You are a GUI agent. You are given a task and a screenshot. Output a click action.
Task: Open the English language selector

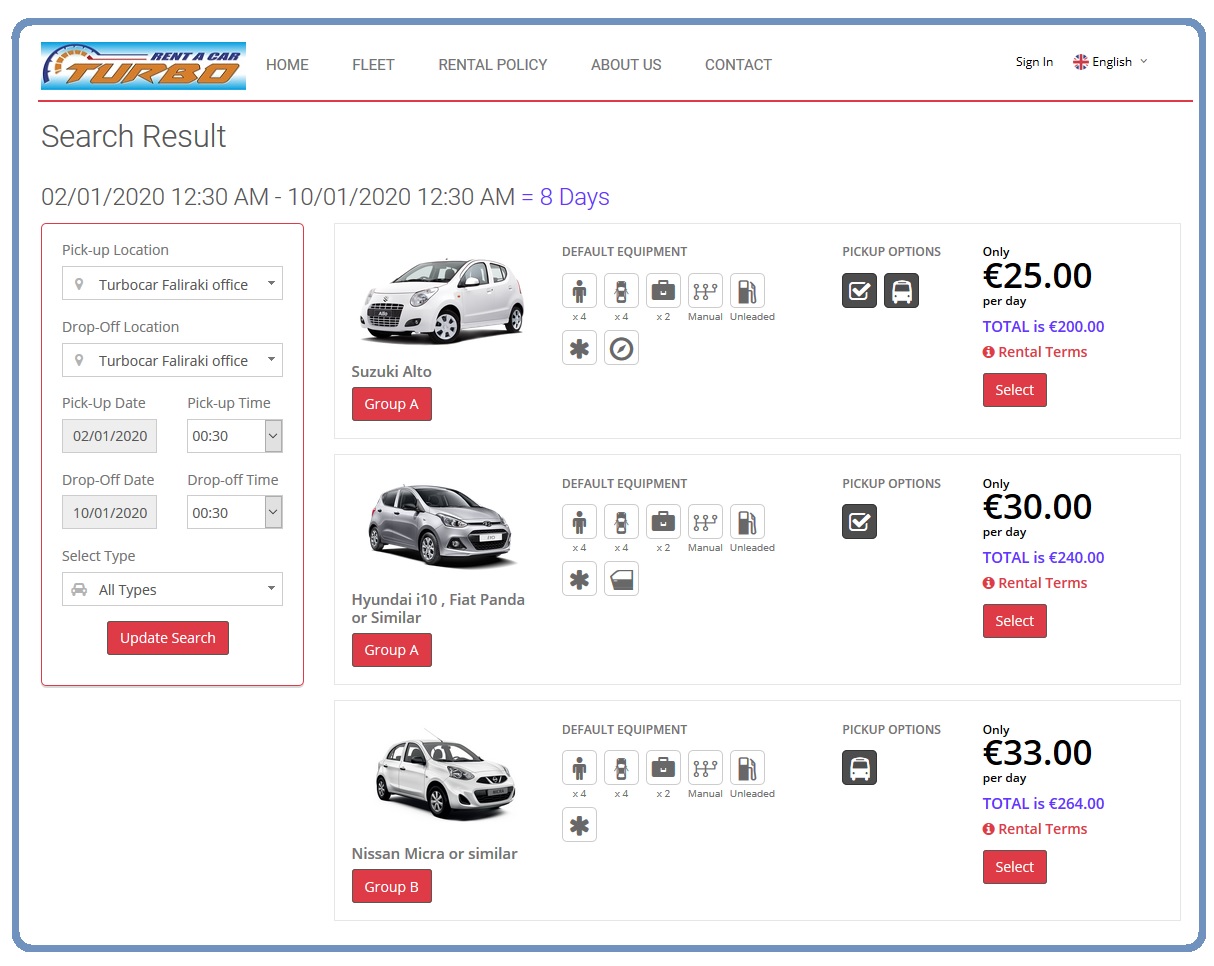pyautogui.click(x=1111, y=62)
